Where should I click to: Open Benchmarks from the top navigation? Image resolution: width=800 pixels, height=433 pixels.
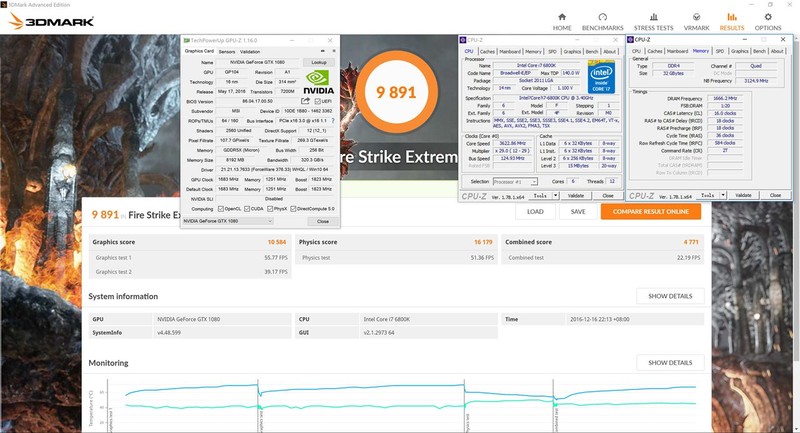coord(603,20)
